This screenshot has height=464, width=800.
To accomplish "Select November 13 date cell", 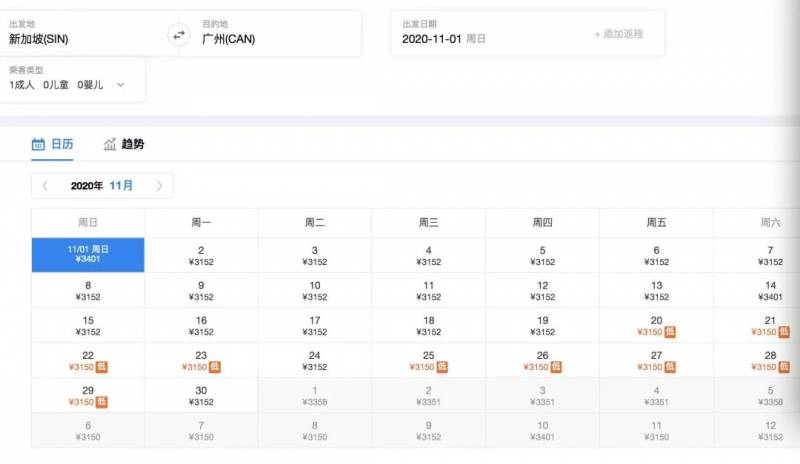I will click(656, 290).
